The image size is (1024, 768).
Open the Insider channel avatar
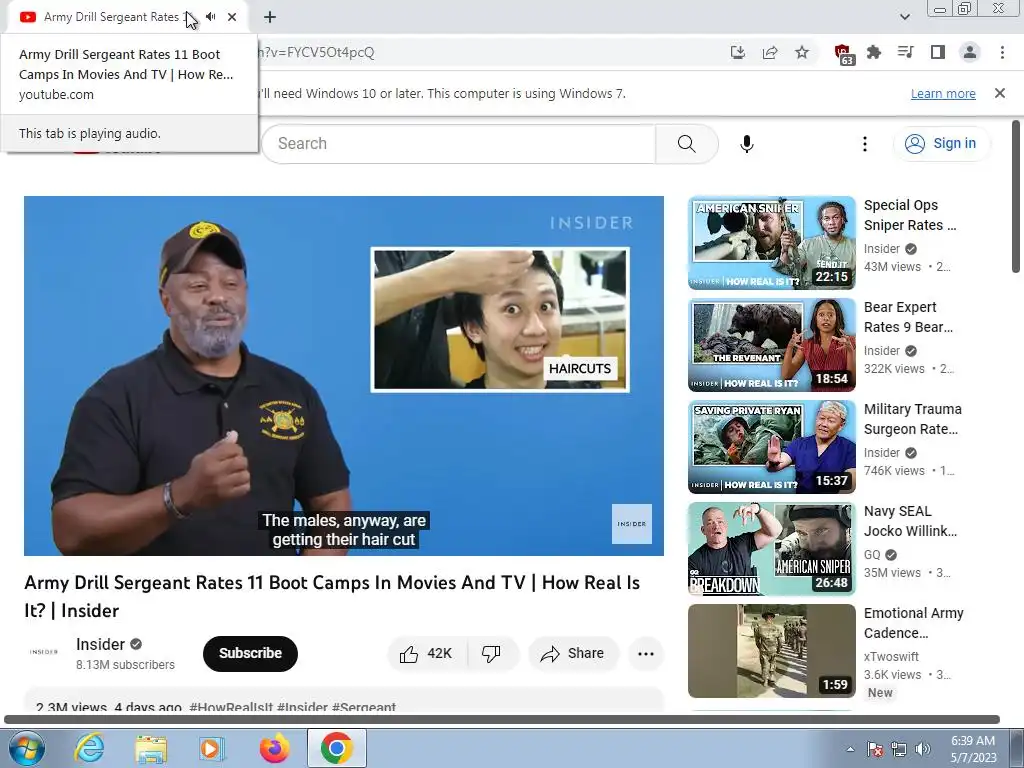point(44,652)
